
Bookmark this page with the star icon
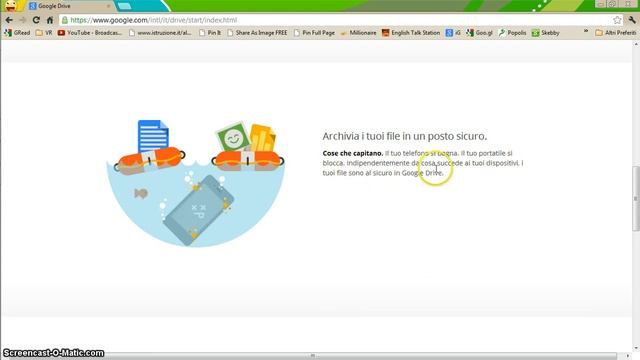[x=617, y=20]
